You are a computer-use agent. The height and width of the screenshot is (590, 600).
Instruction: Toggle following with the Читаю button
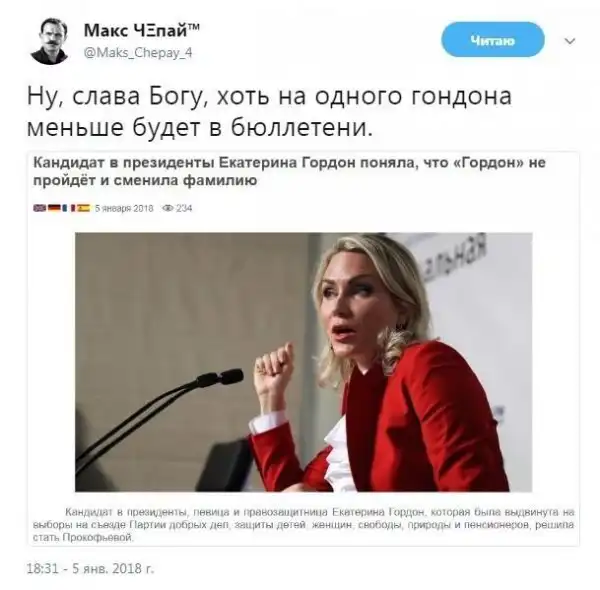pyautogui.click(x=493, y=39)
